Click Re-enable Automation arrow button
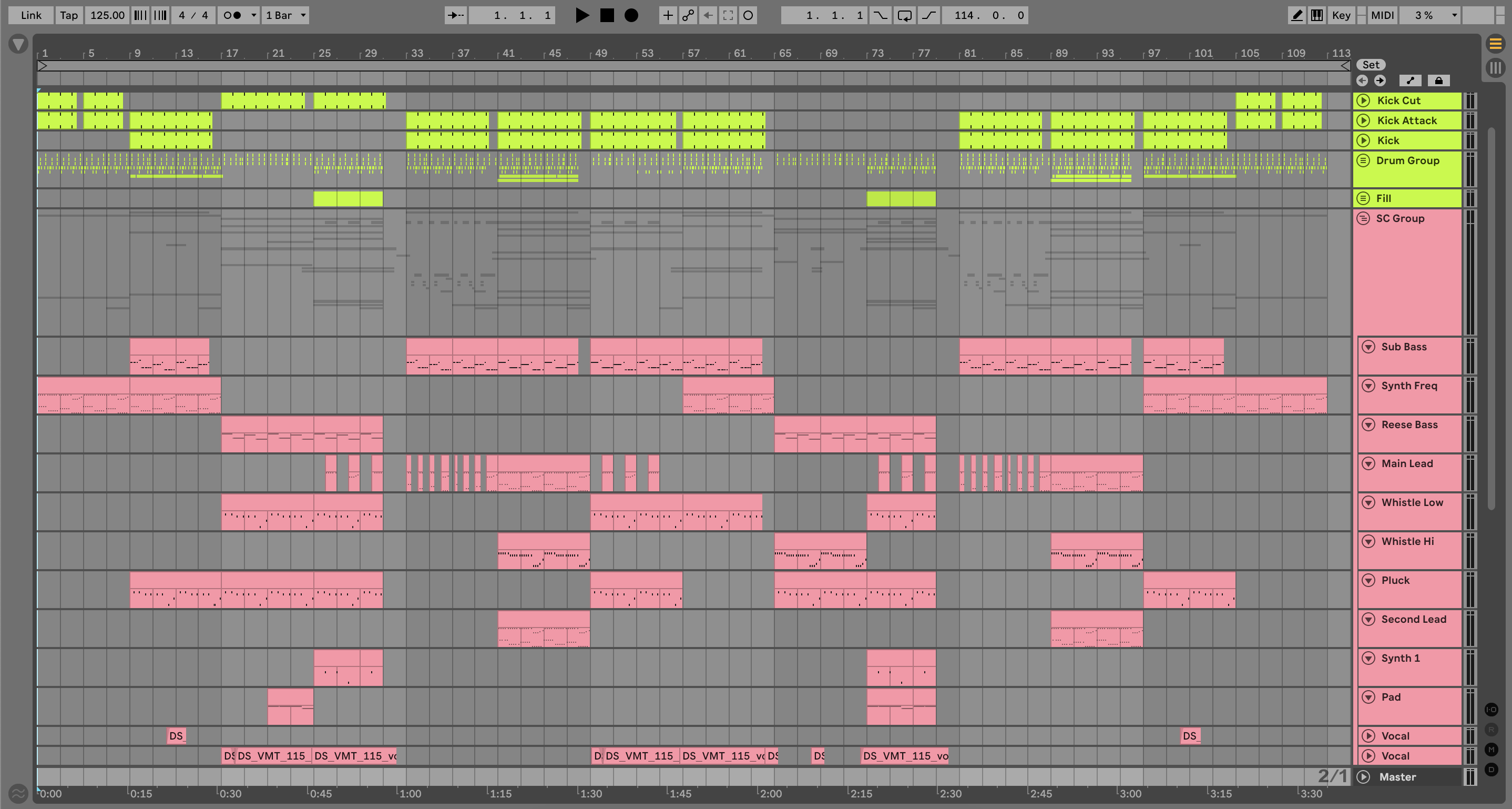 708,15
